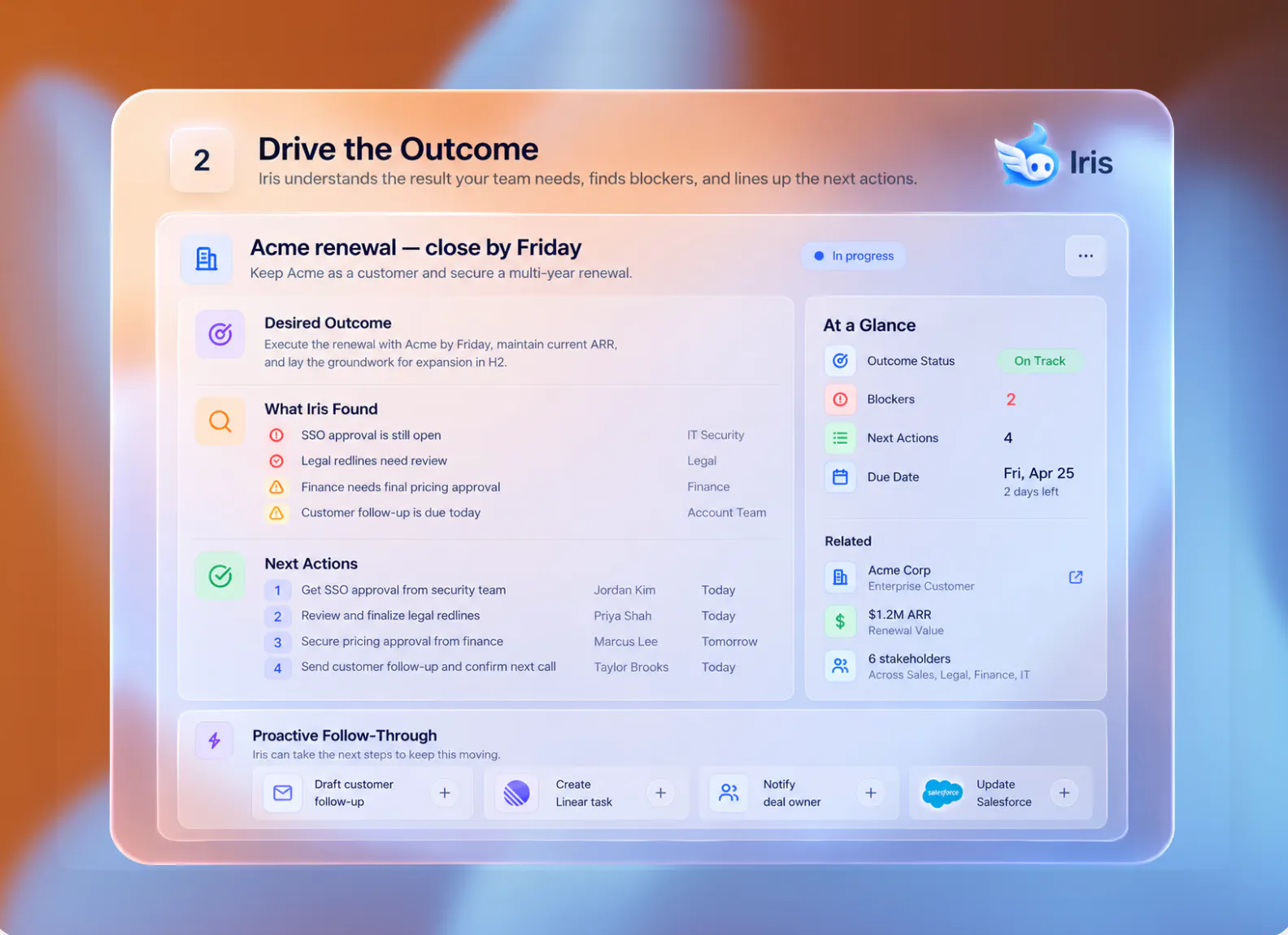The image size is (1288, 935).
Task: Click the On Track status badge
Action: [x=1039, y=361]
